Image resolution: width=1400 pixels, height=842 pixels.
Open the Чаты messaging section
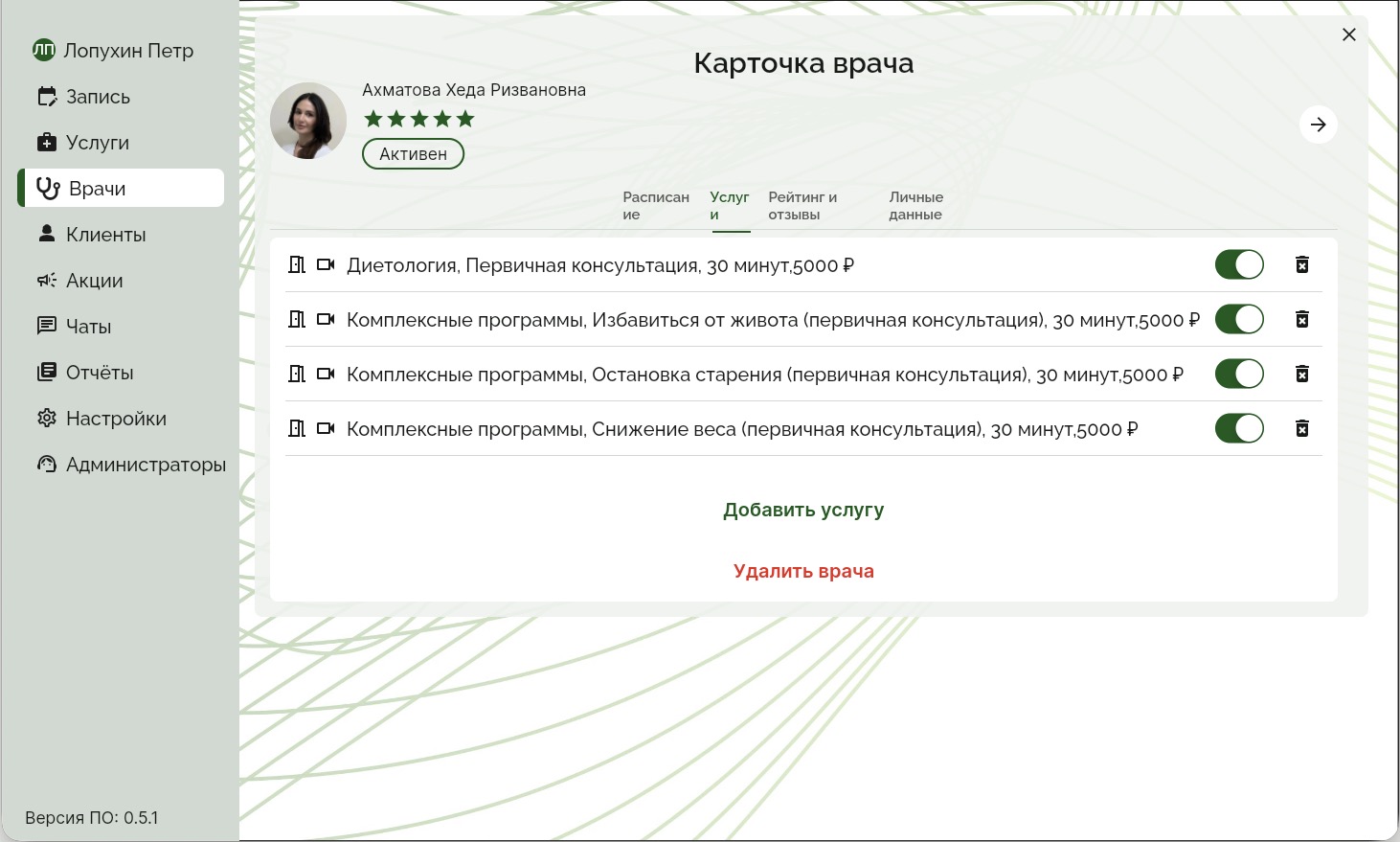(x=88, y=327)
